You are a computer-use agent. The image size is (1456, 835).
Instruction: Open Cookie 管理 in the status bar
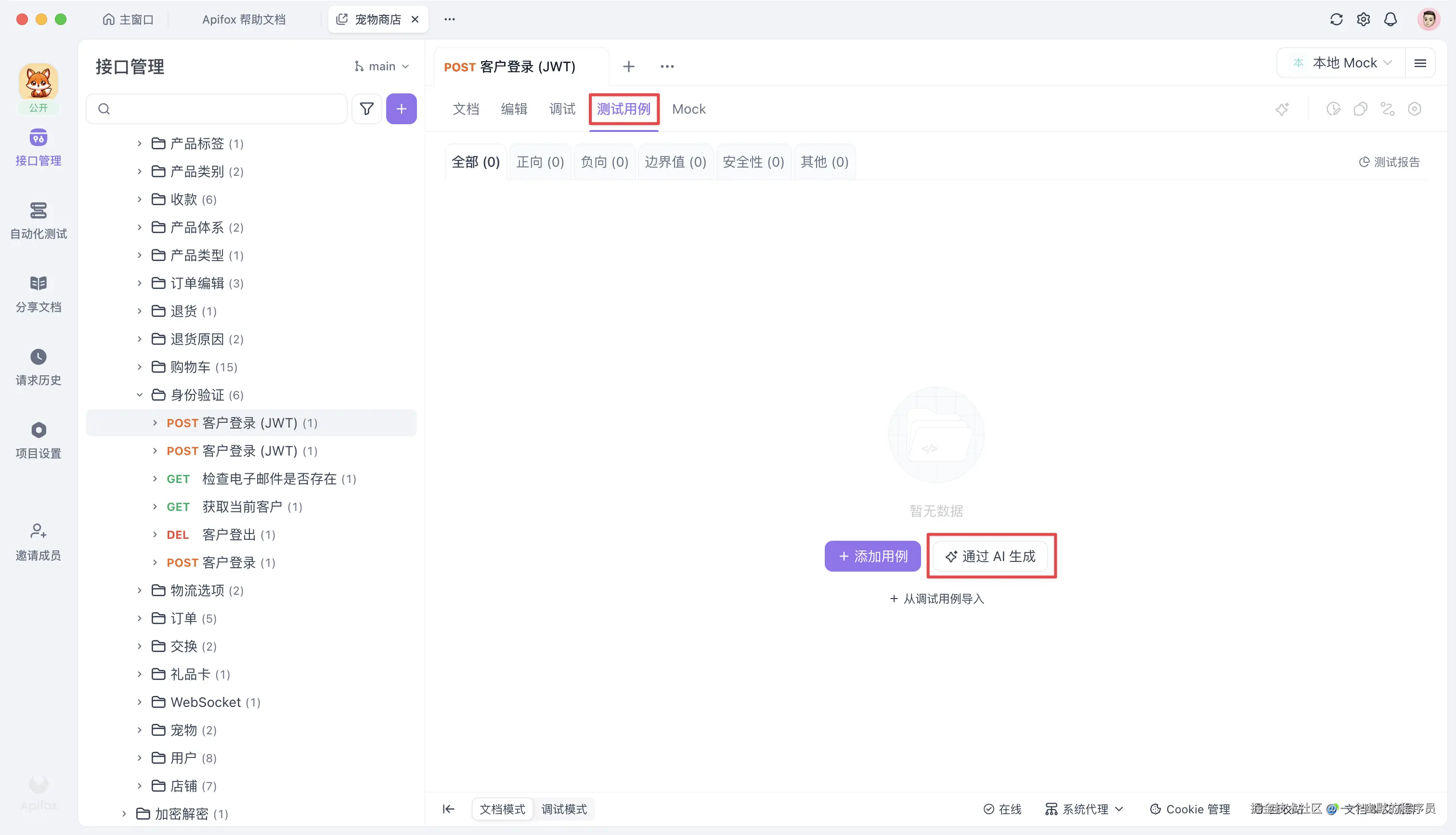point(1190,809)
